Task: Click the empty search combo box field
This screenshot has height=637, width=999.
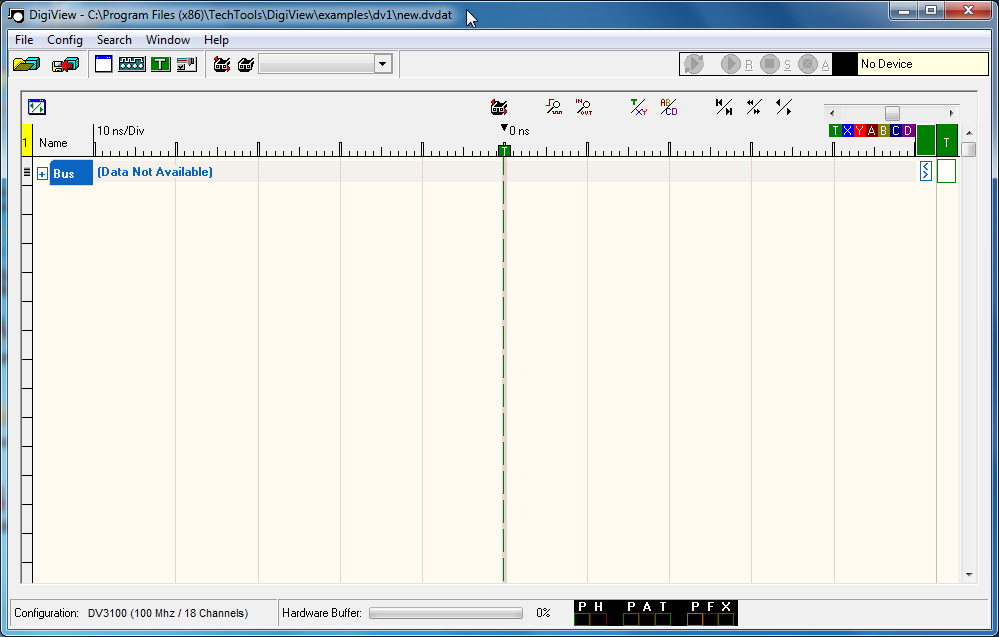Action: click(x=317, y=64)
